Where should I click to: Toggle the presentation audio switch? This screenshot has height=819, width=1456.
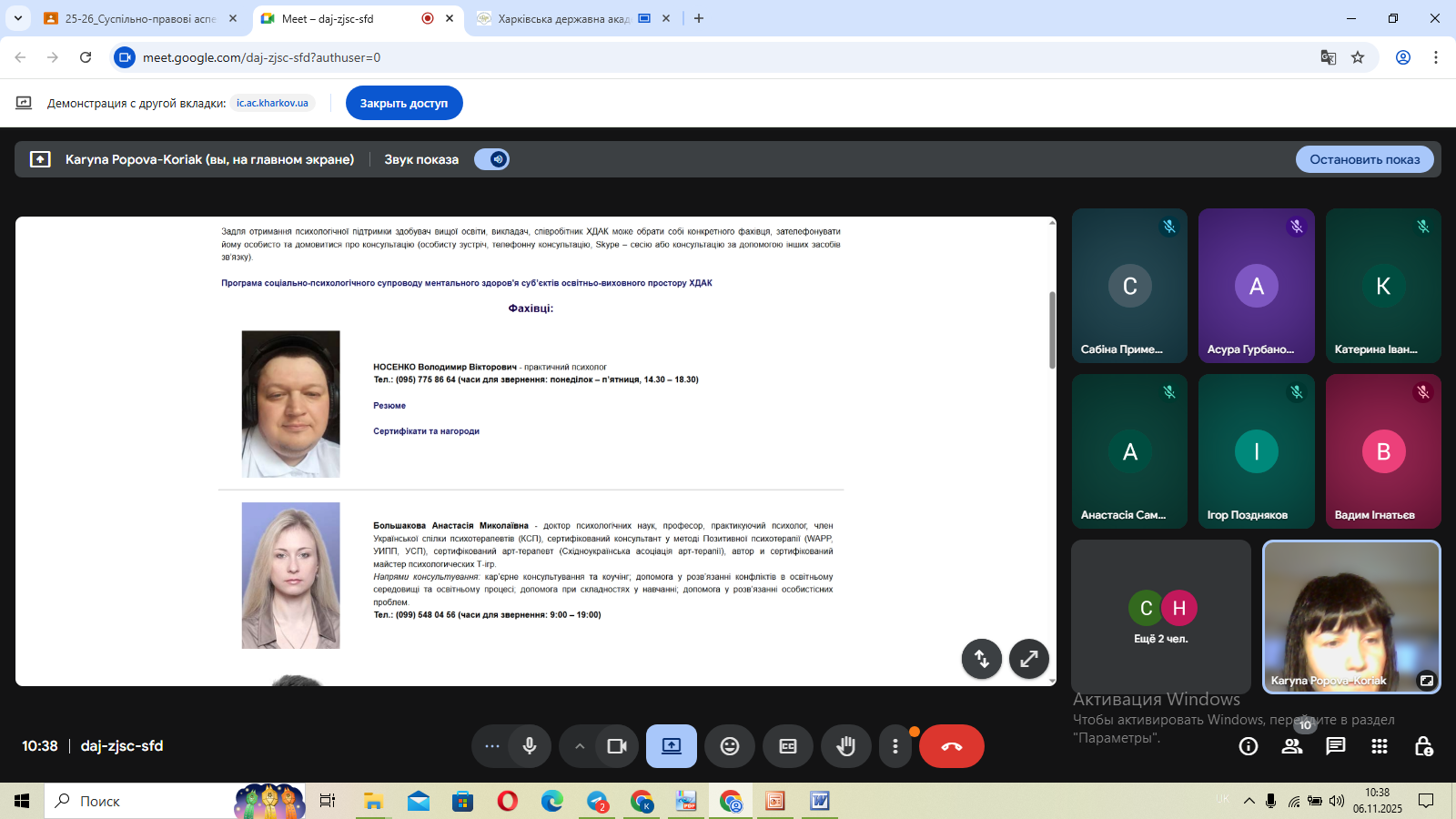(x=491, y=159)
